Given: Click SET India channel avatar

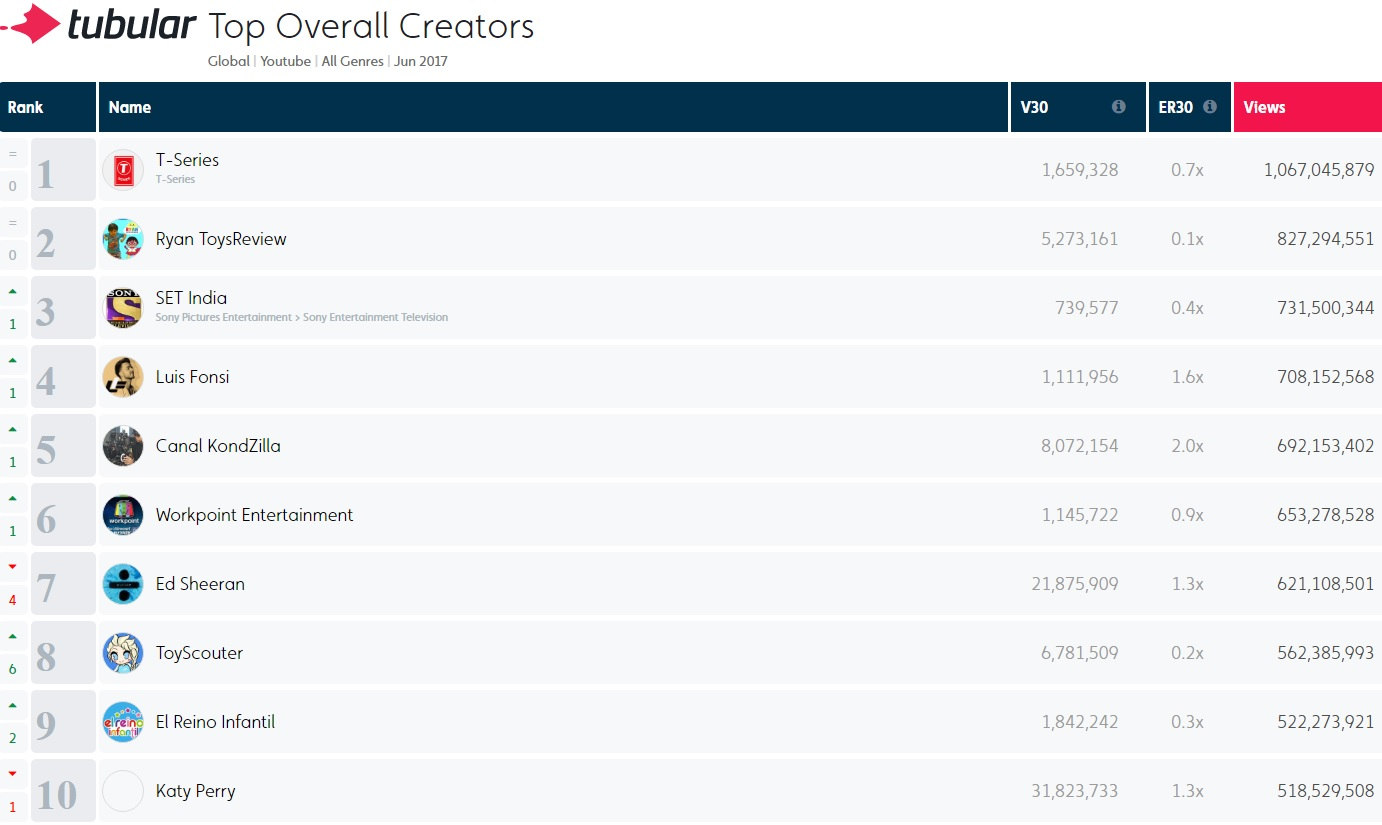Looking at the screenshot, I should pyautogui.click(x=123, y=308).
